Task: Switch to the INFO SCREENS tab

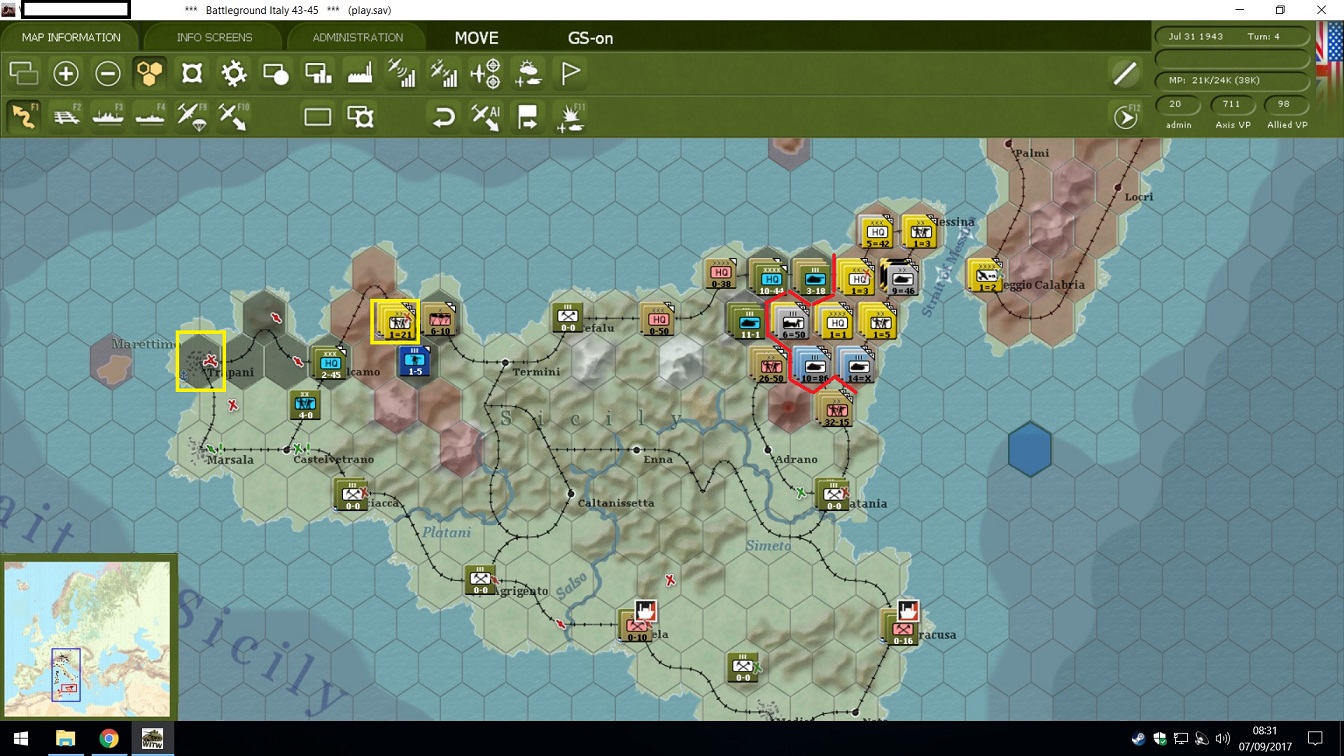Action: coord(214,37)
